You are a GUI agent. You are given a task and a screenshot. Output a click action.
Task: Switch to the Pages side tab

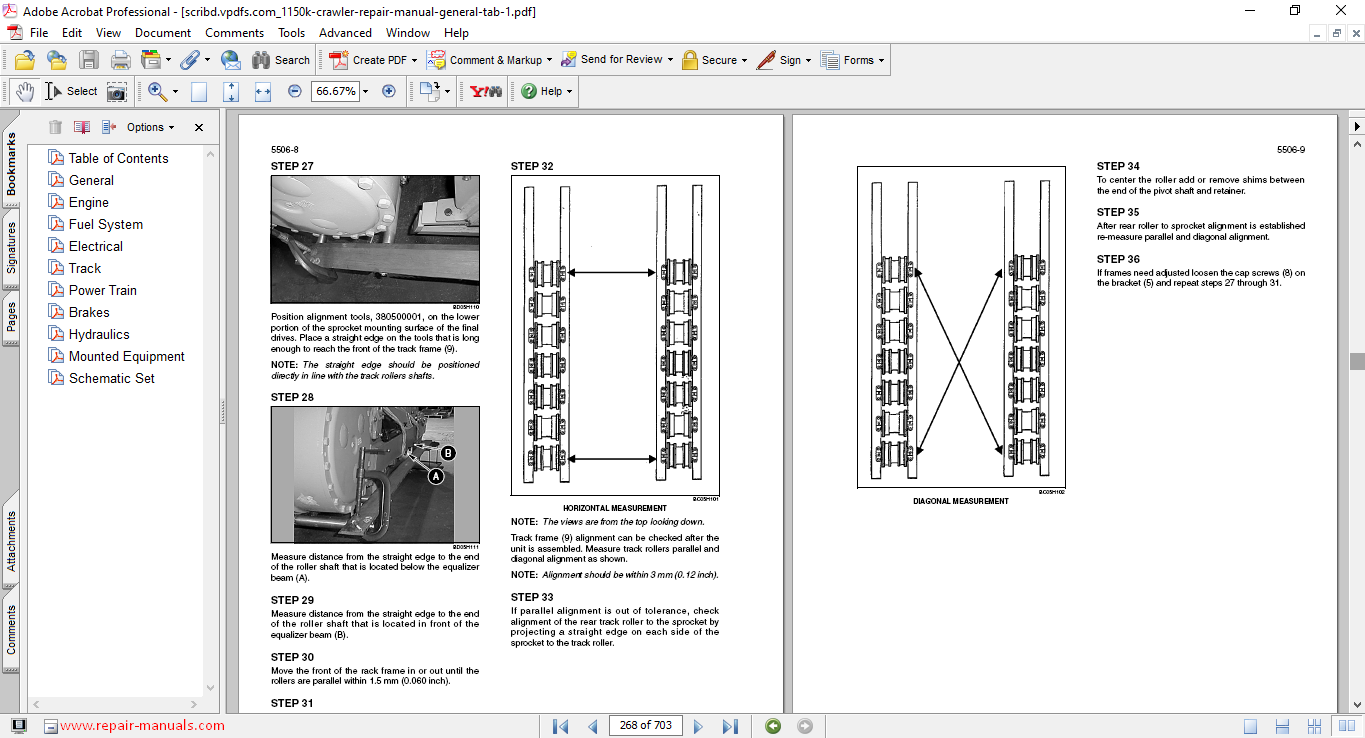(x=11, y=316)
